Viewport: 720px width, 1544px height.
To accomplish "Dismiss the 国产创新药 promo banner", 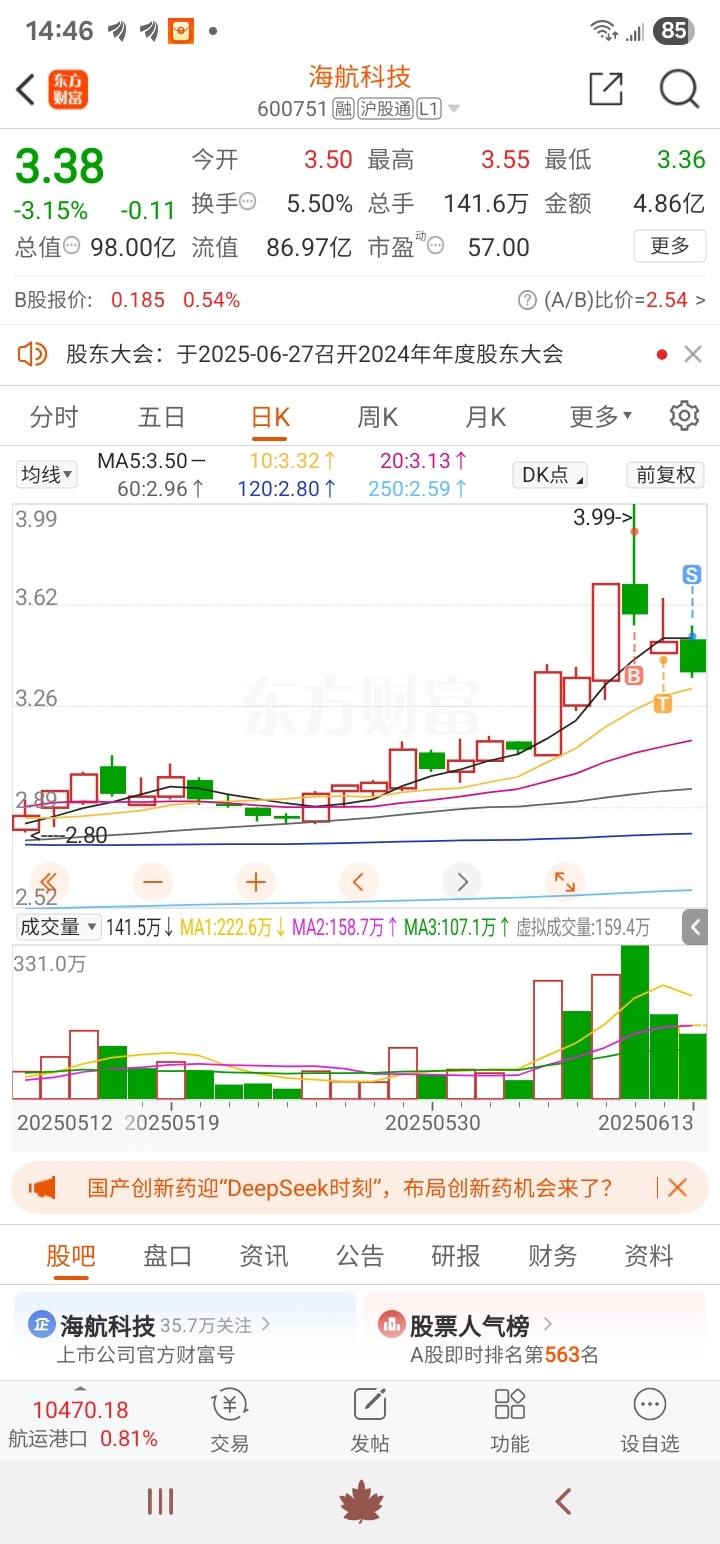I will tap(677, 1188).
